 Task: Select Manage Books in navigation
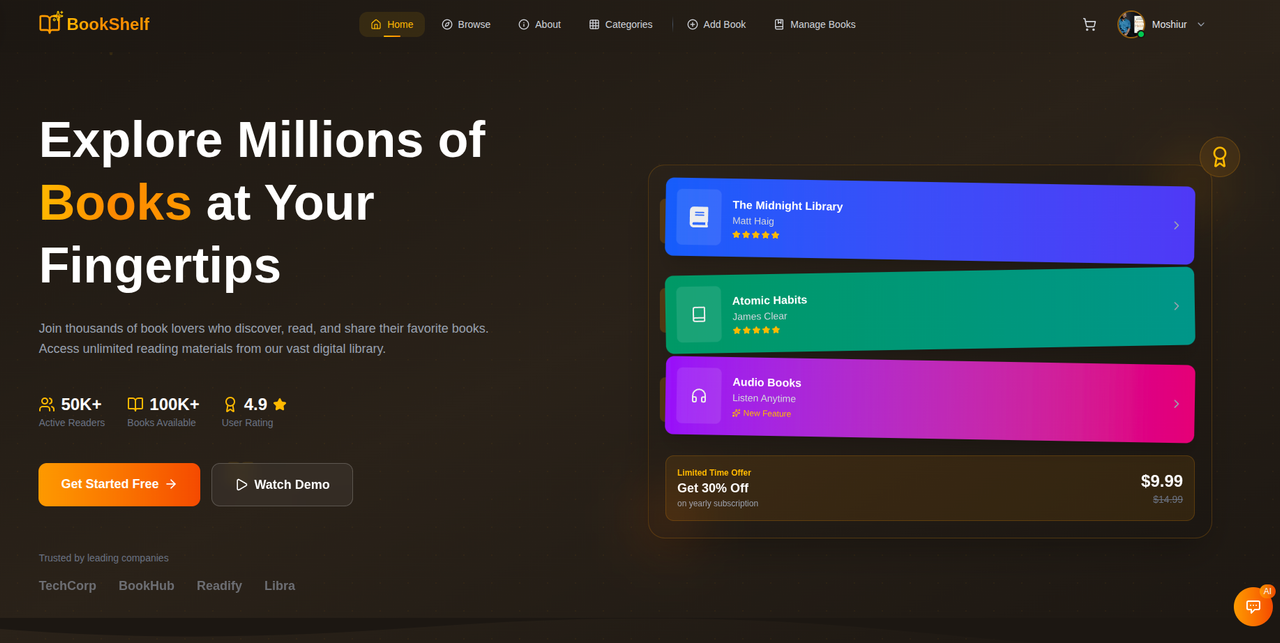(814, 24)
